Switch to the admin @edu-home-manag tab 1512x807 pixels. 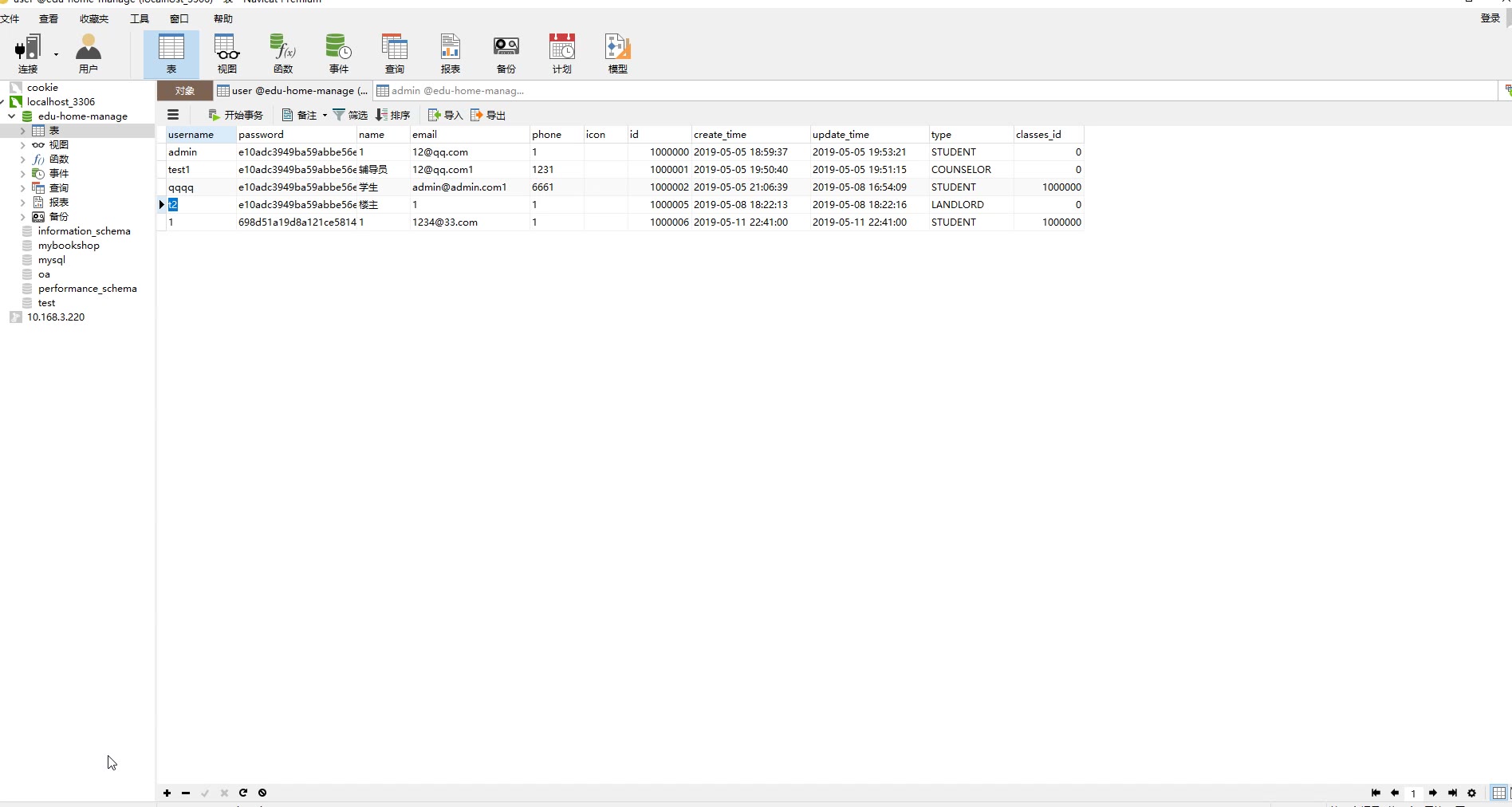click(451, 91)
